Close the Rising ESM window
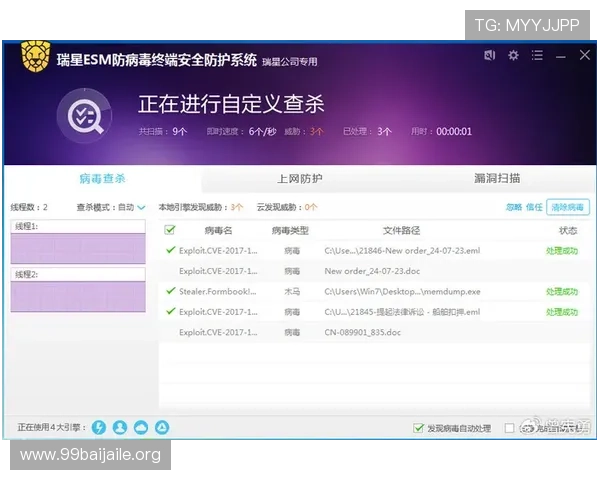 pyautogui.click(x=584, y=55)
